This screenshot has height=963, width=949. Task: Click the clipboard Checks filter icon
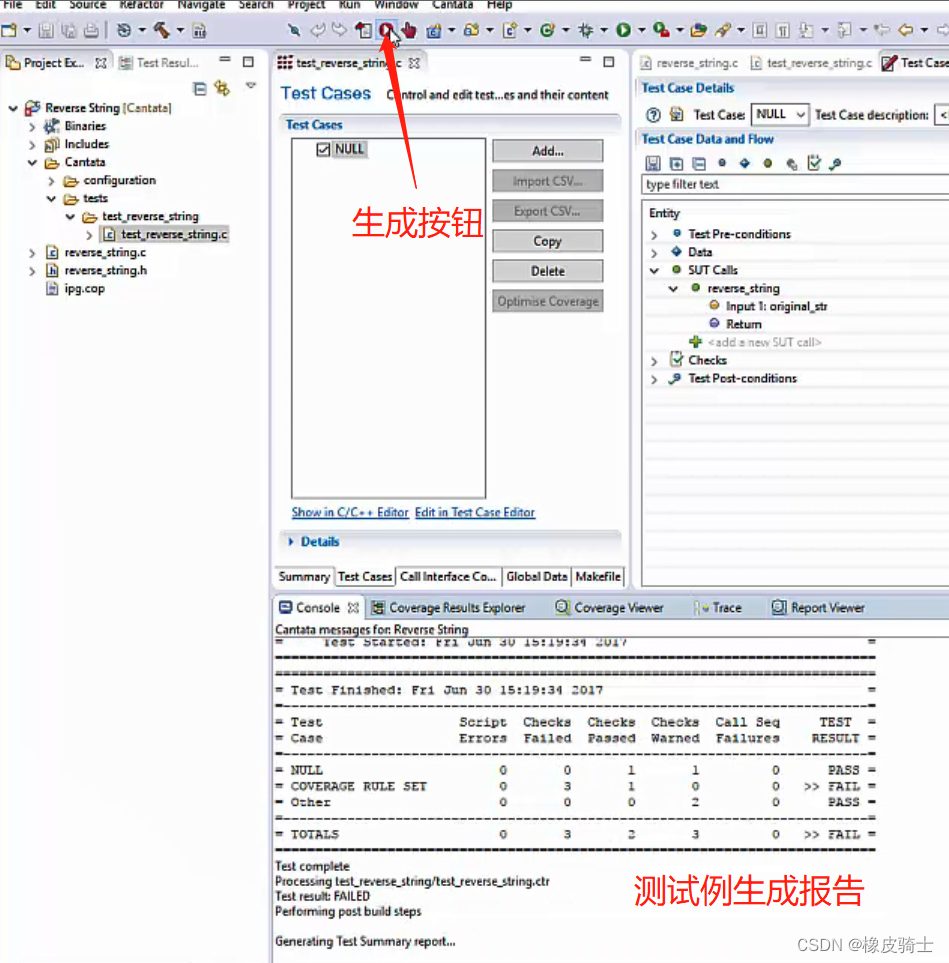pos(814,163)
